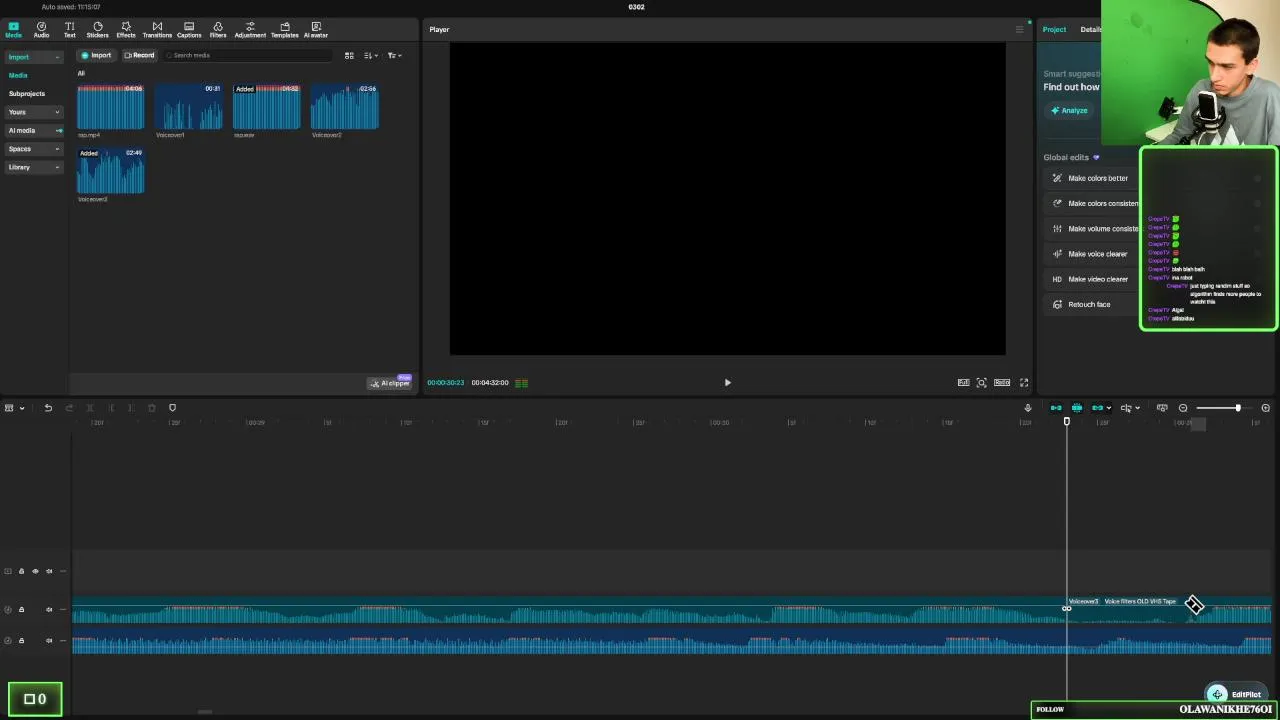Open the timeline layout dropdown

coord(14,408)
